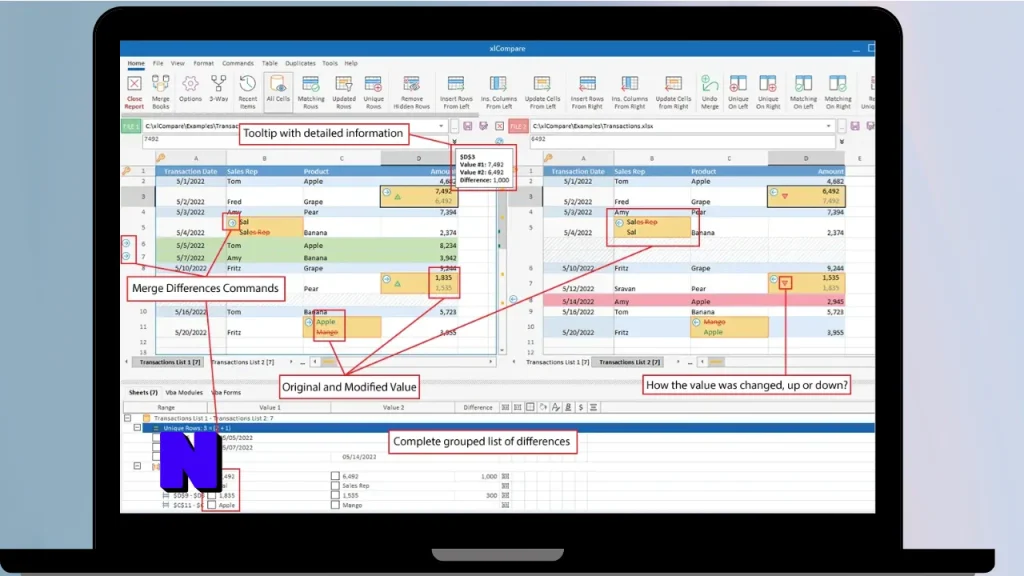This screenshot has height=576, width=1024.
Task: Select Unique On Right
Action: coord(768,91)
